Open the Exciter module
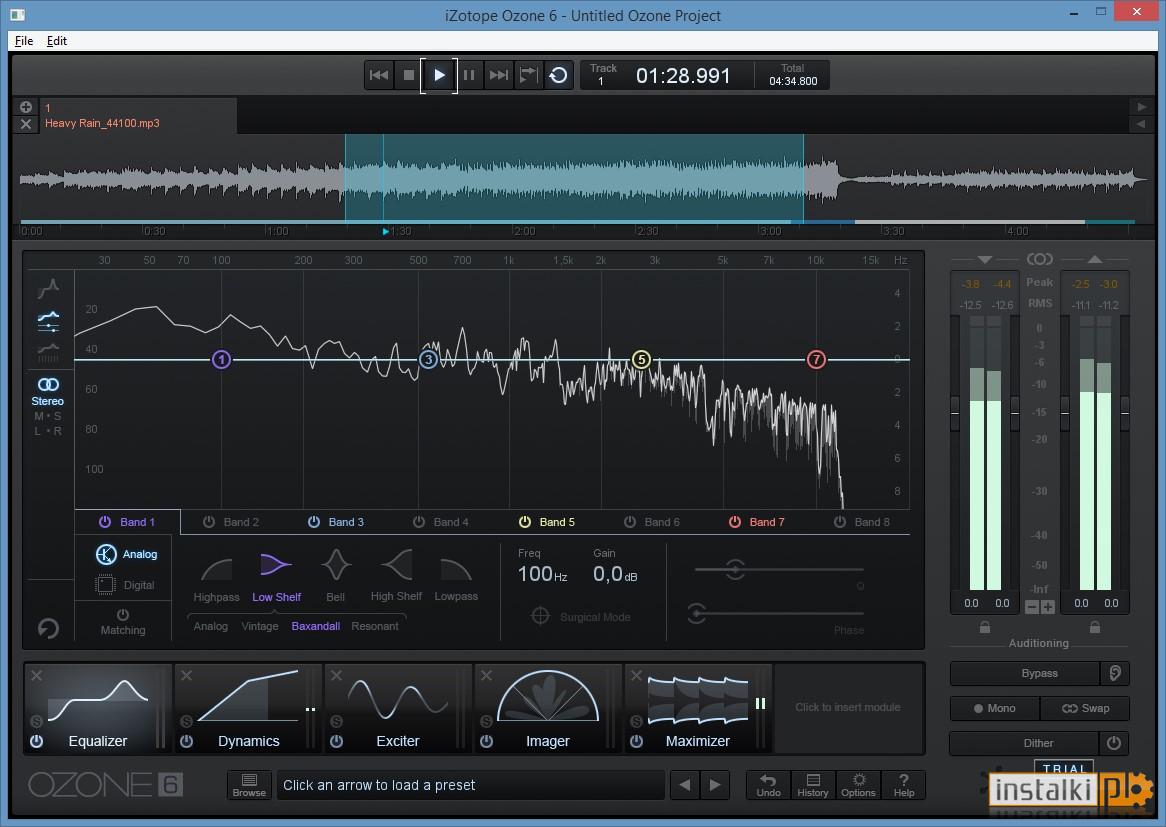Image resolution: width=1166 pixels, height=827 pixels. (x=397, y=709)
